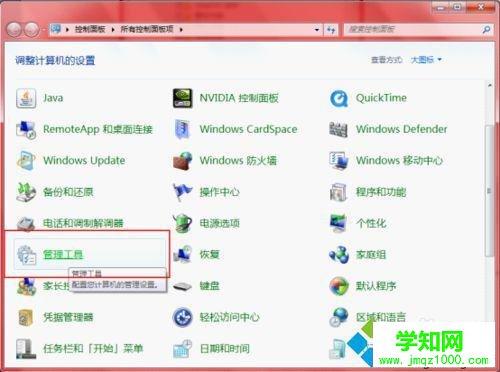Open 任务栏和「开始」菜单 icon
The height and width of the screenshot is (372, 500).
(26, 349)
